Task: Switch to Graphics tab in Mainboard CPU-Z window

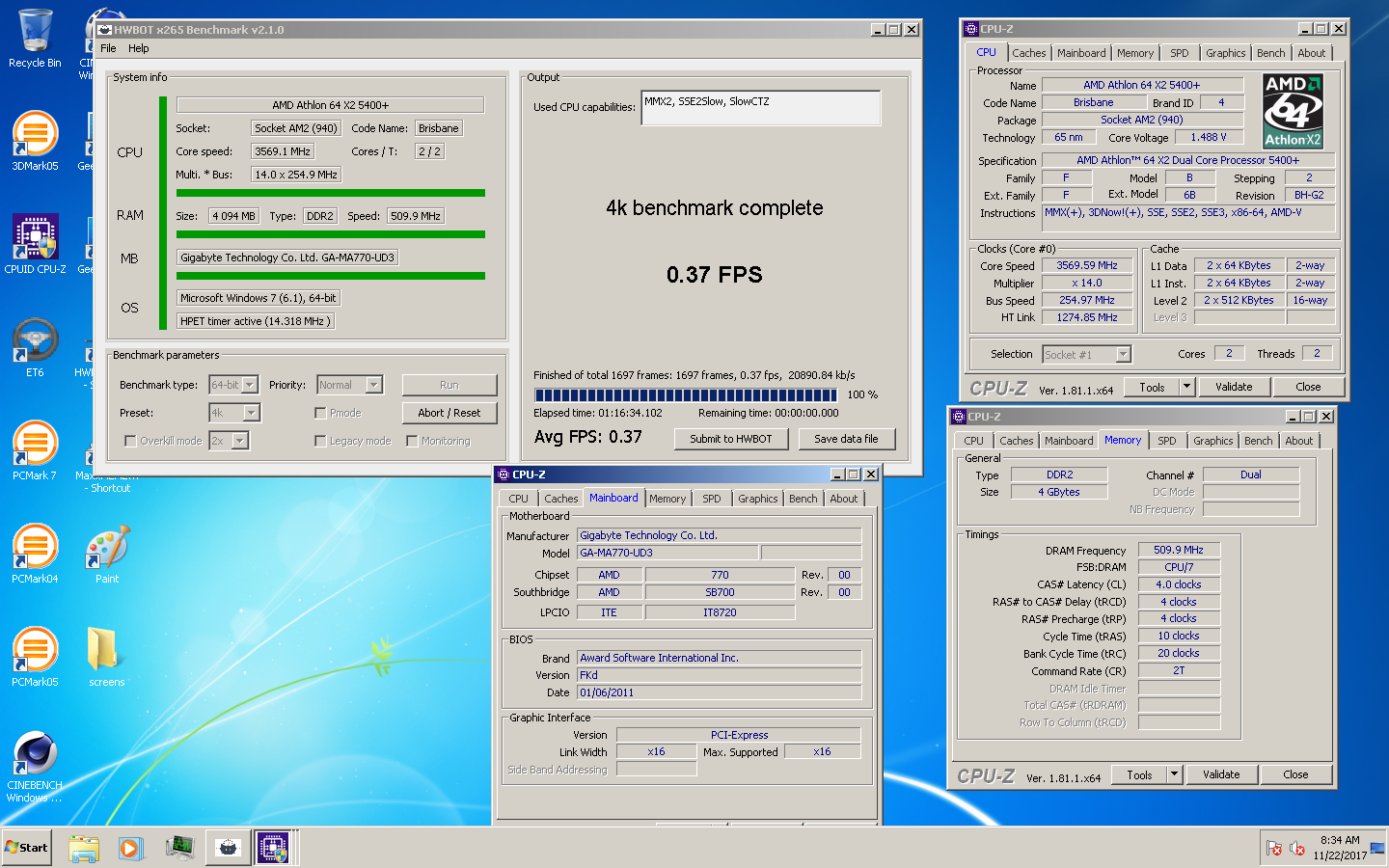Action: click(758, 499)
